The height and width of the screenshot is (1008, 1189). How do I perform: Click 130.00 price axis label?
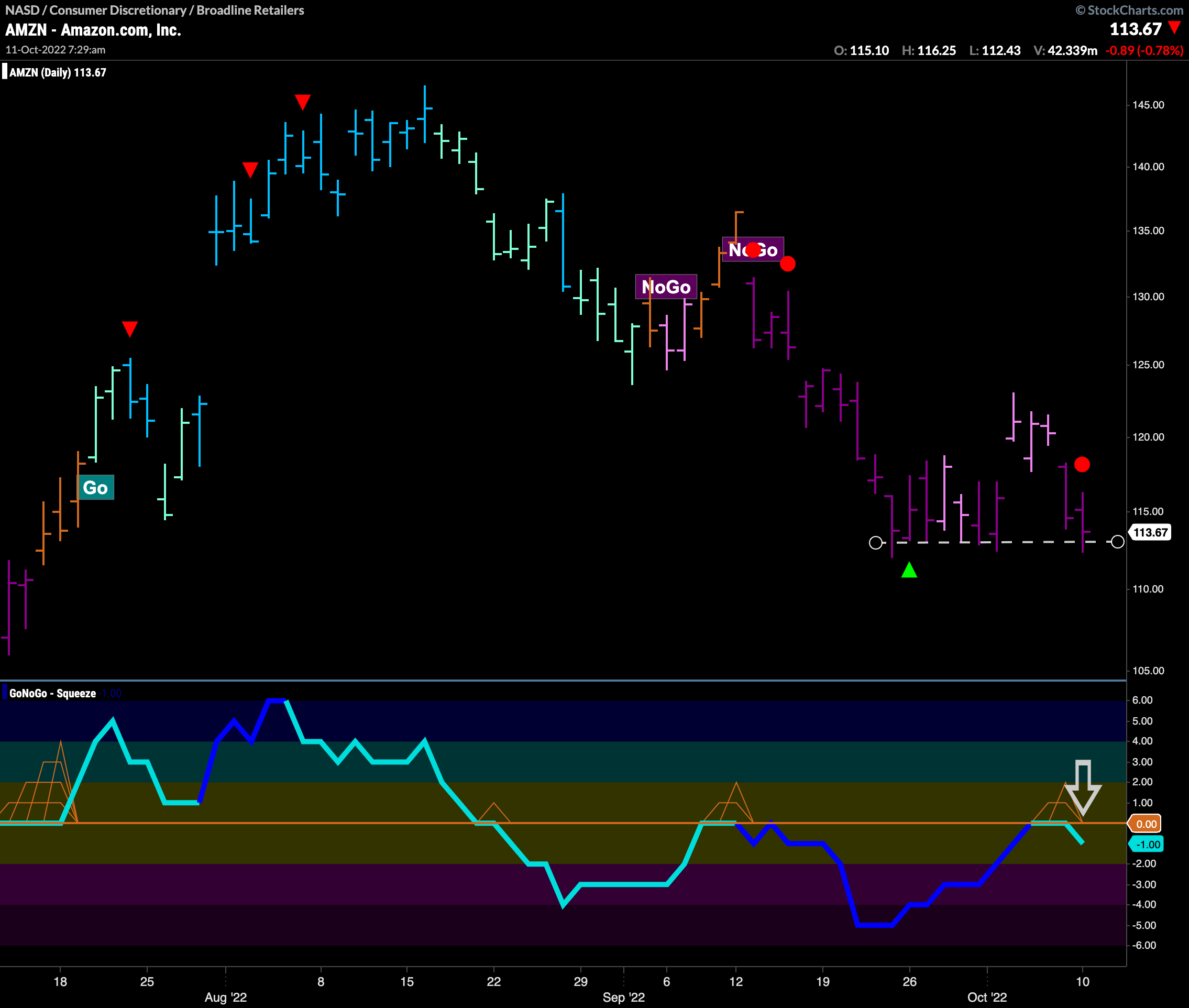(x=1148, y=297)
